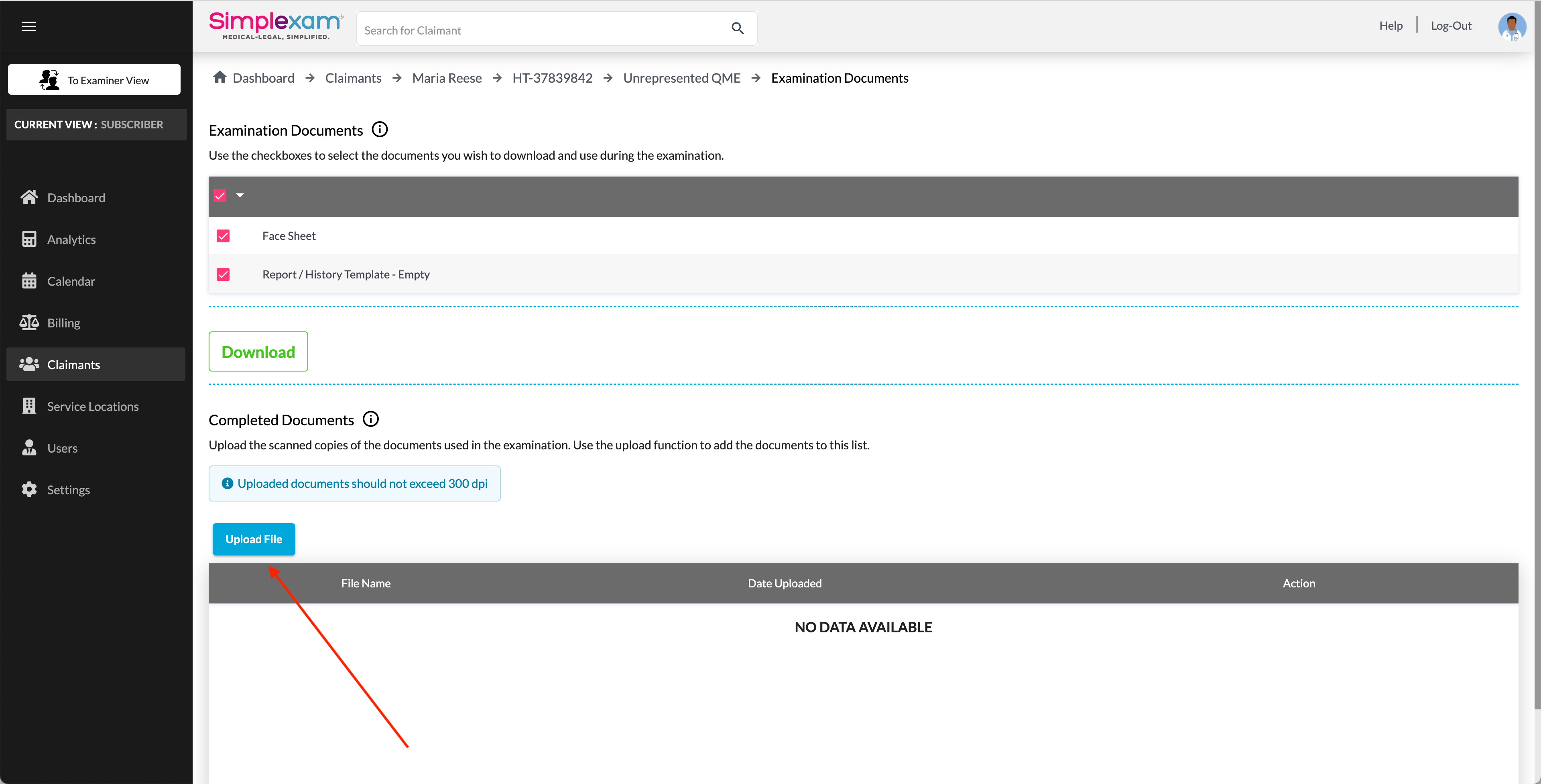Click the search magnifier icon

point(737,28)
